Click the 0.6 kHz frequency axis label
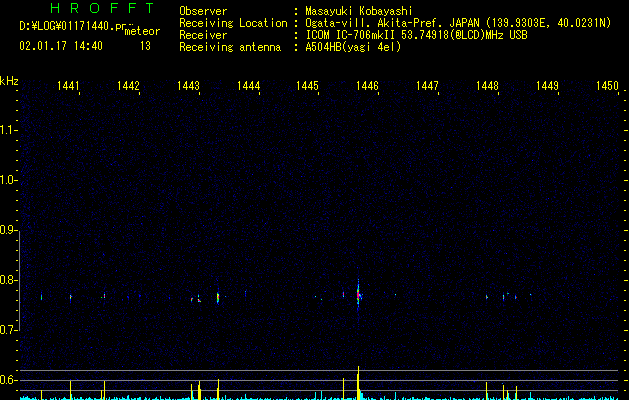The height and width of the screenshot is (400, 629). [8, 380]
